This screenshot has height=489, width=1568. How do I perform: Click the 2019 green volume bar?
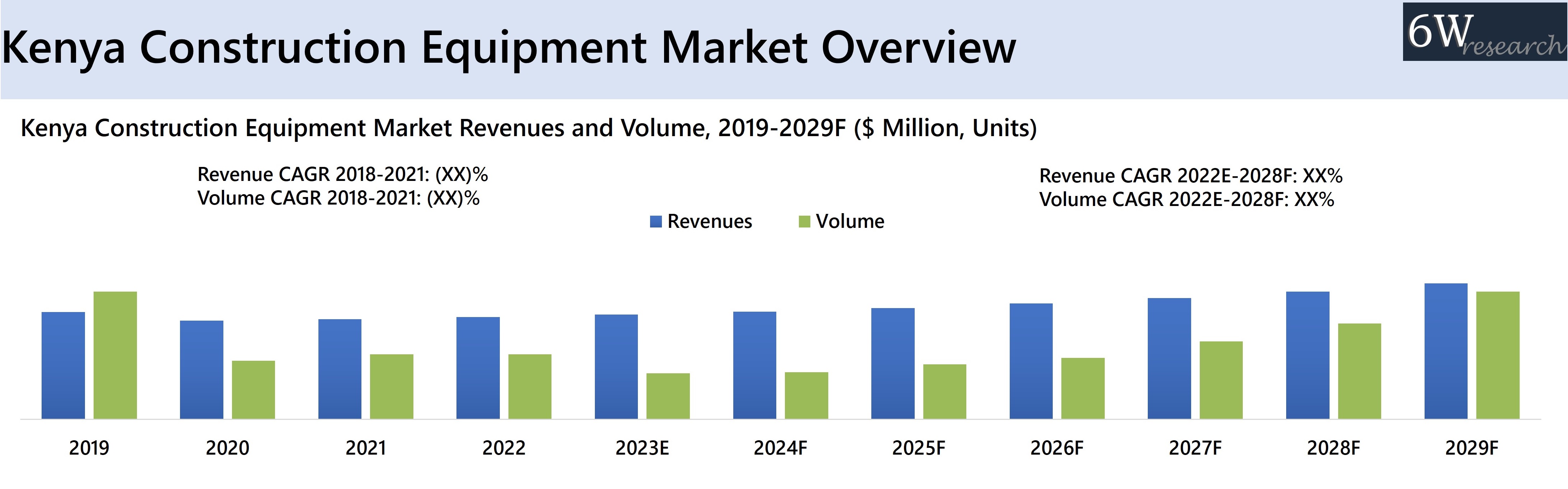click(115, 355)
